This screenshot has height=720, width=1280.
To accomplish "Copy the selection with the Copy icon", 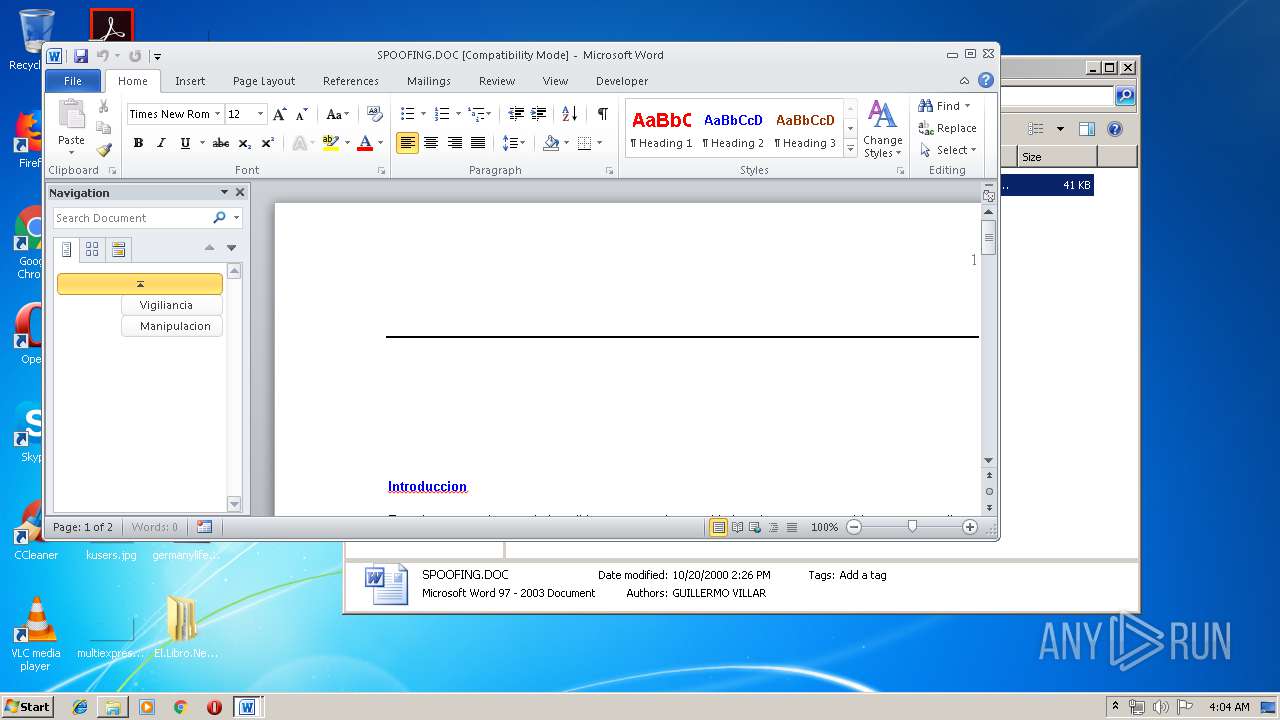I will pyautogui.click(x=103, y=128).
